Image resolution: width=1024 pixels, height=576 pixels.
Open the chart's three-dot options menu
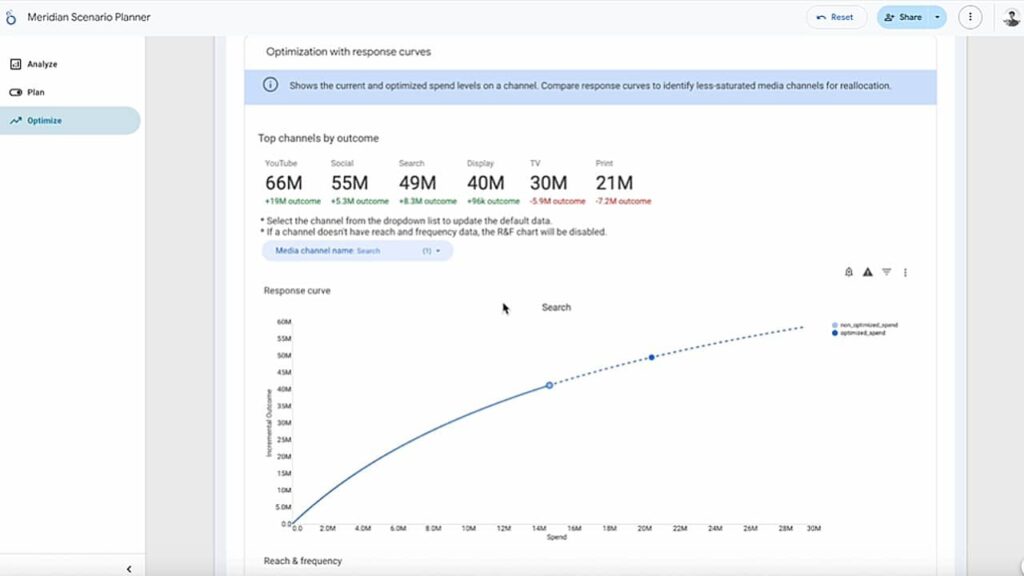coord(905,272)
